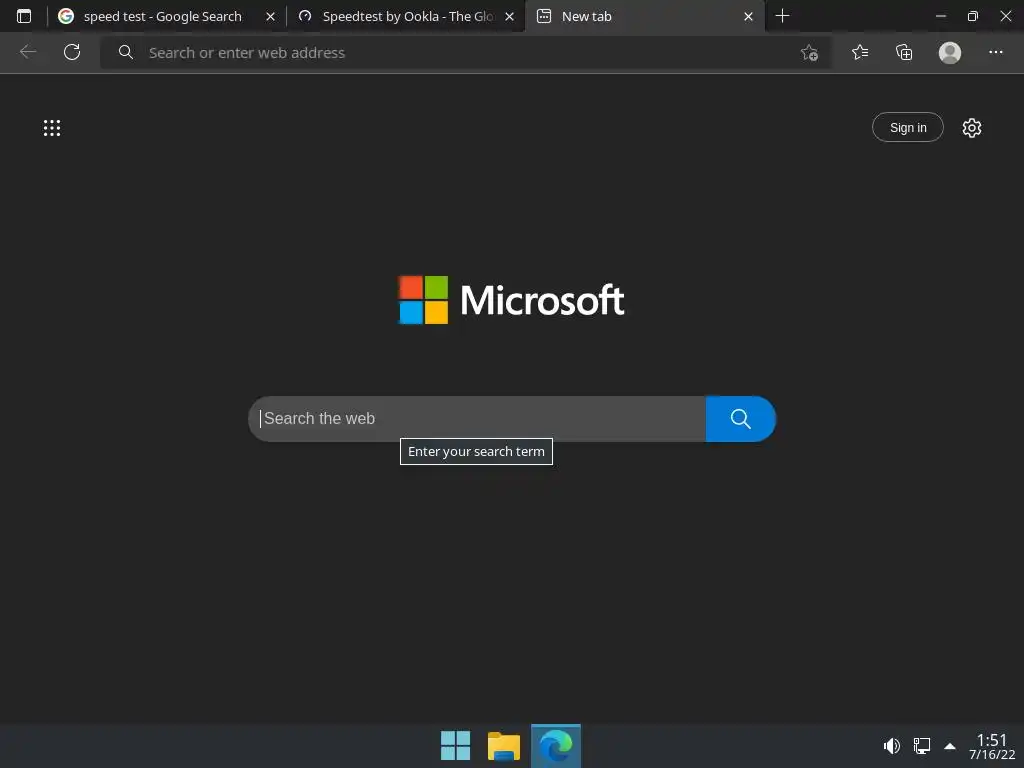Open the clock showing 1:51
Viewport: 1024px width, 768px height.
point(992,746)
